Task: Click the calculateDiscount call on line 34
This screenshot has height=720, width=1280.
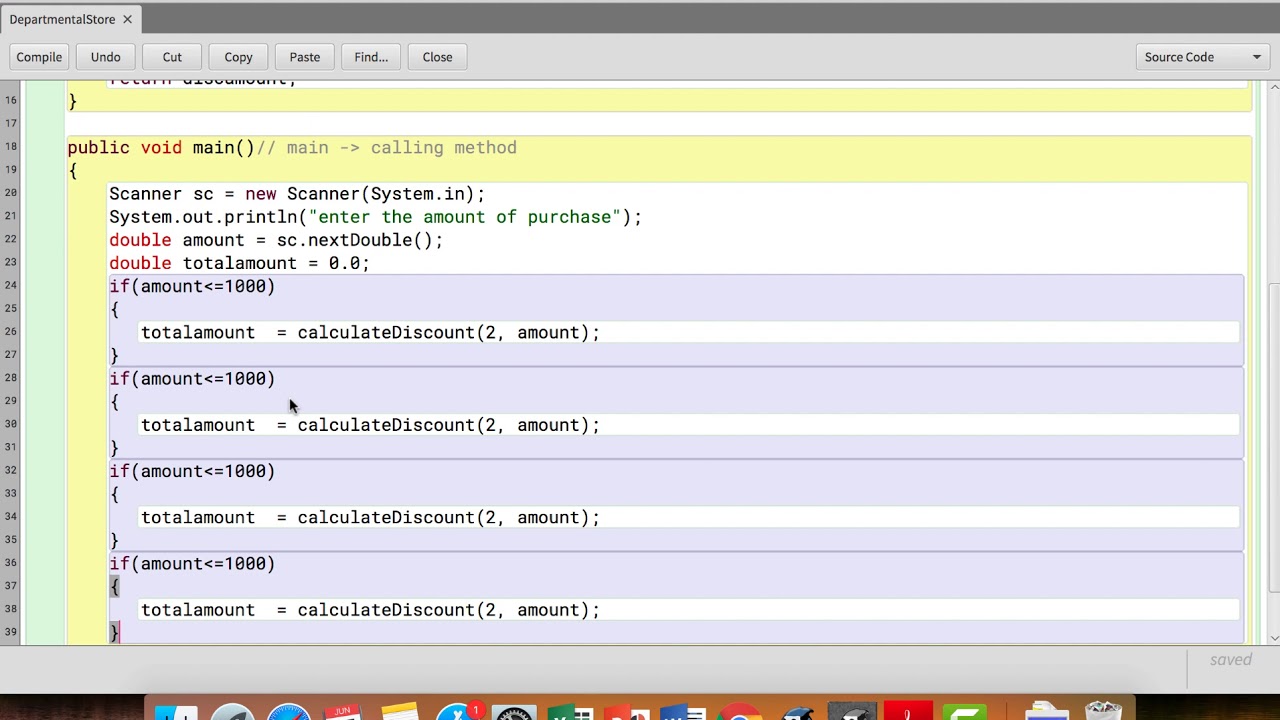Action: coord(448,517)
